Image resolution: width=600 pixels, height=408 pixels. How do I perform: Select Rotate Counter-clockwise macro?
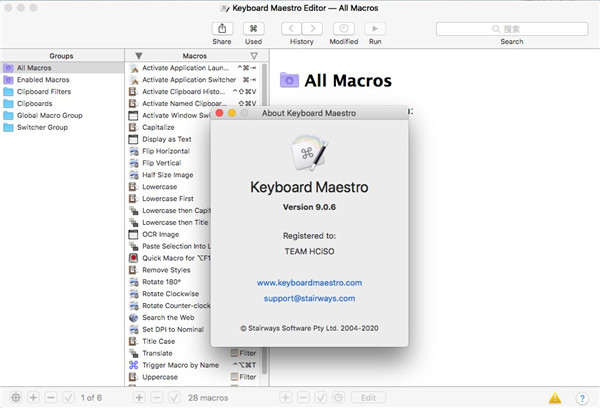click(169, 305)
